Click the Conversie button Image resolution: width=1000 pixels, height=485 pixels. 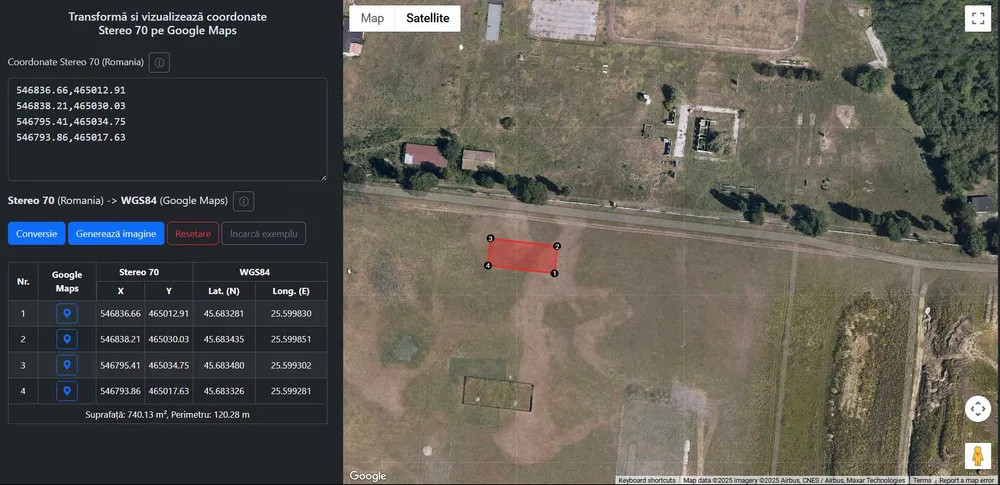[36, 234]
